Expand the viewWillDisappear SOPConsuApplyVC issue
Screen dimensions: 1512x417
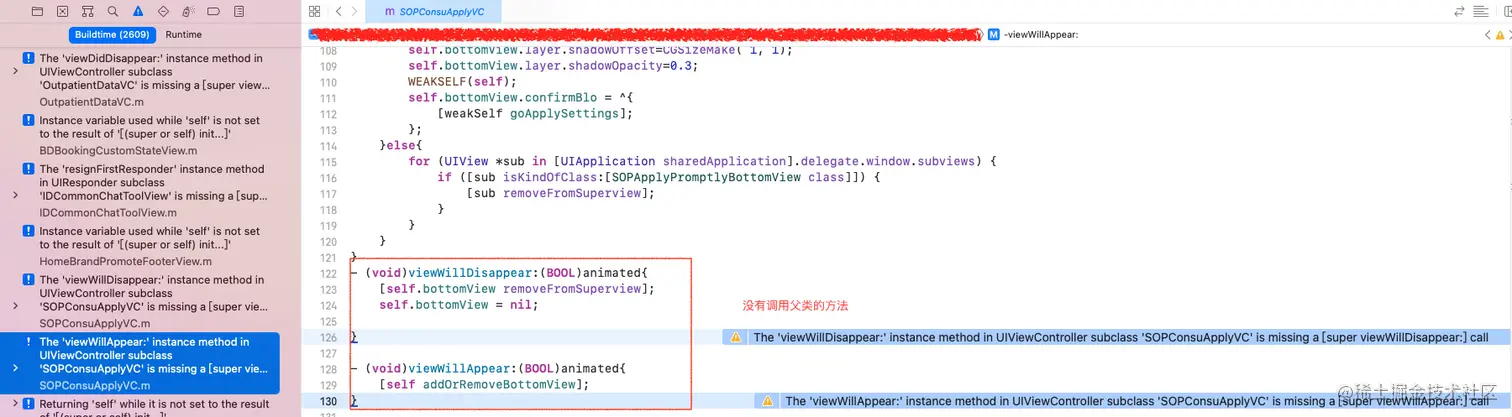14,306
